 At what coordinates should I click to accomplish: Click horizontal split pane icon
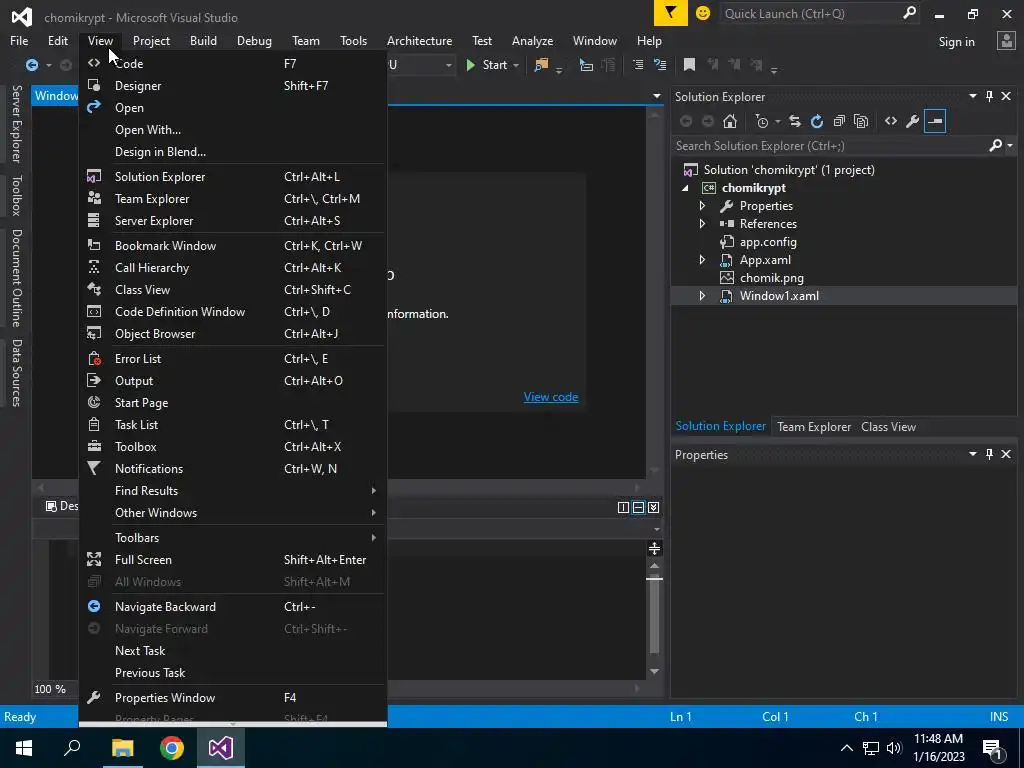pyautogui.click(x=639, y=507)
